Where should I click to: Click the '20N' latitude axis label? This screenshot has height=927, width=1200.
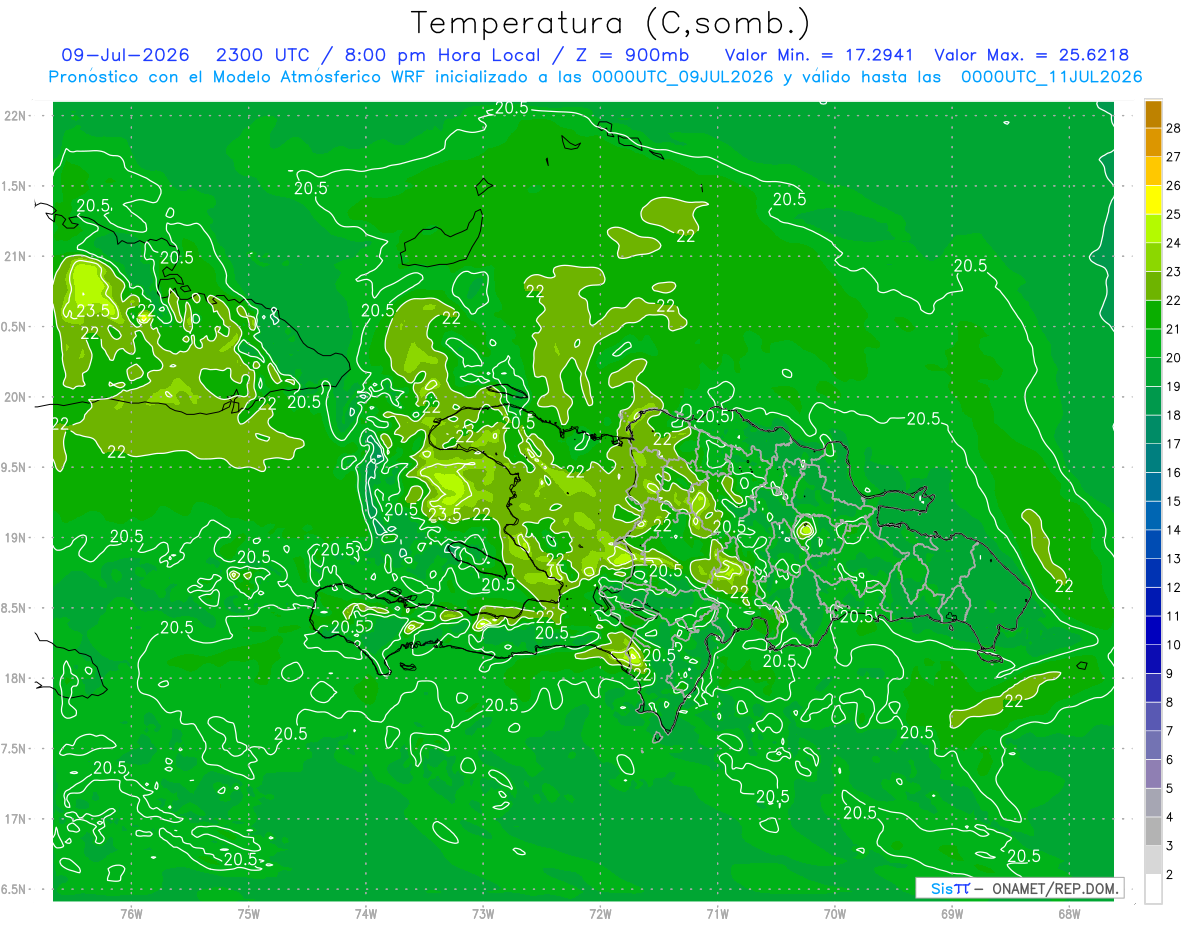point(15,397)
